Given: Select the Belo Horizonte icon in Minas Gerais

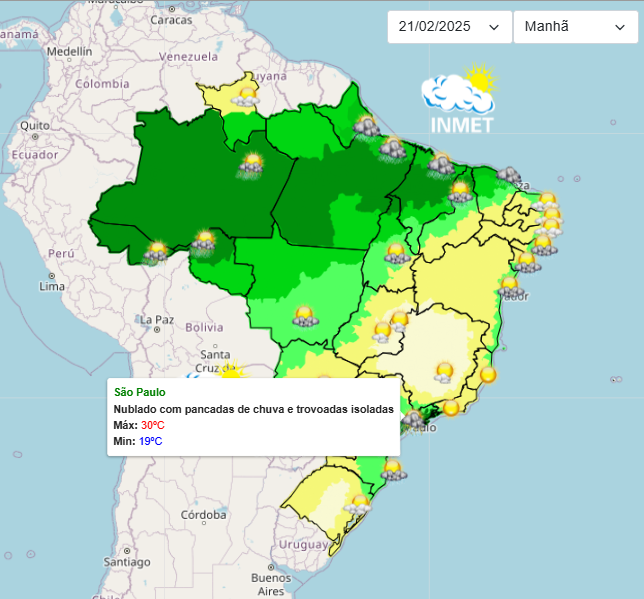Looking at the screenshot, I should pos(444,373).
